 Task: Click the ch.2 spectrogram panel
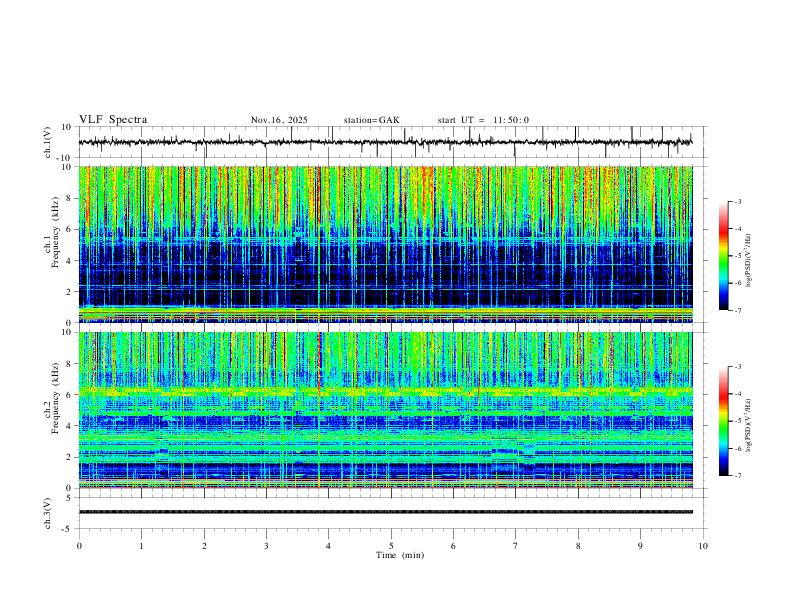pos(385,410)
